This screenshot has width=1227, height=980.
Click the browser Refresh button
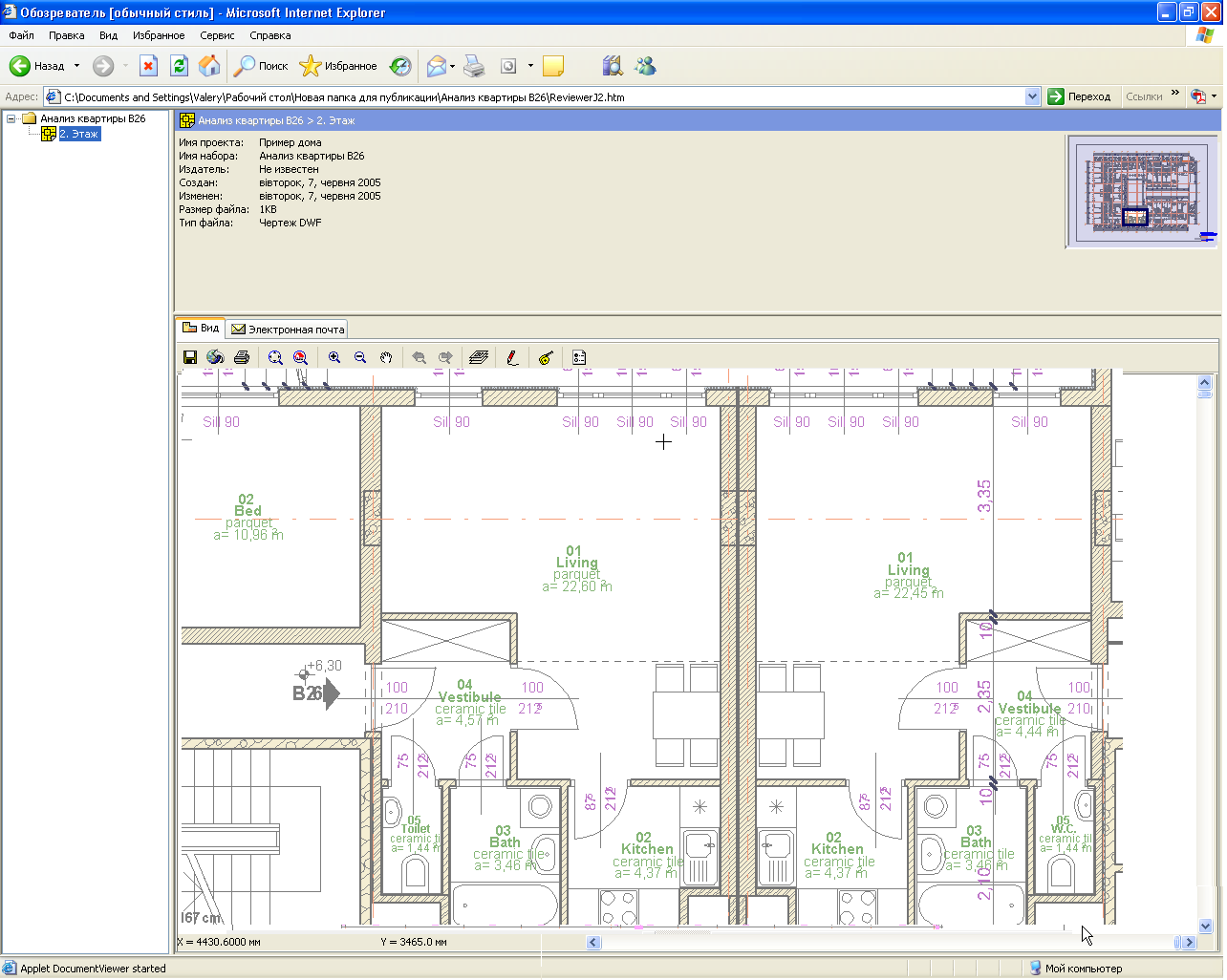coord(179,66)
